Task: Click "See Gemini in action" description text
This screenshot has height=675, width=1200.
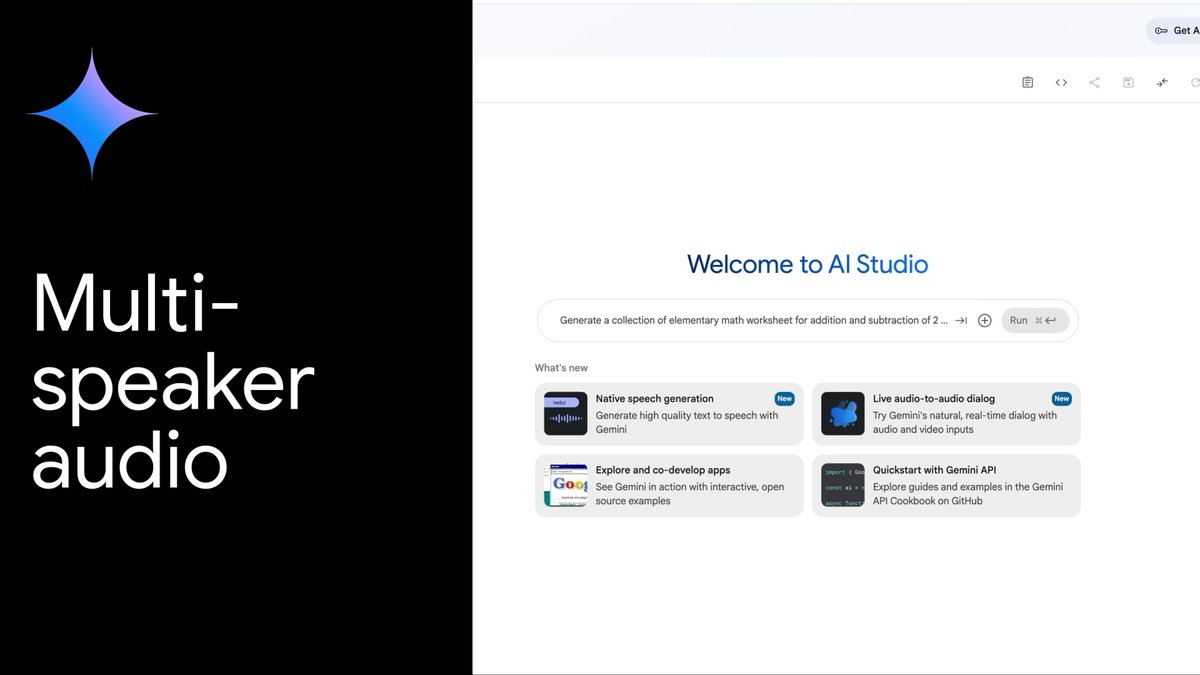Action: pyautogui.click(x=690, y=494)
